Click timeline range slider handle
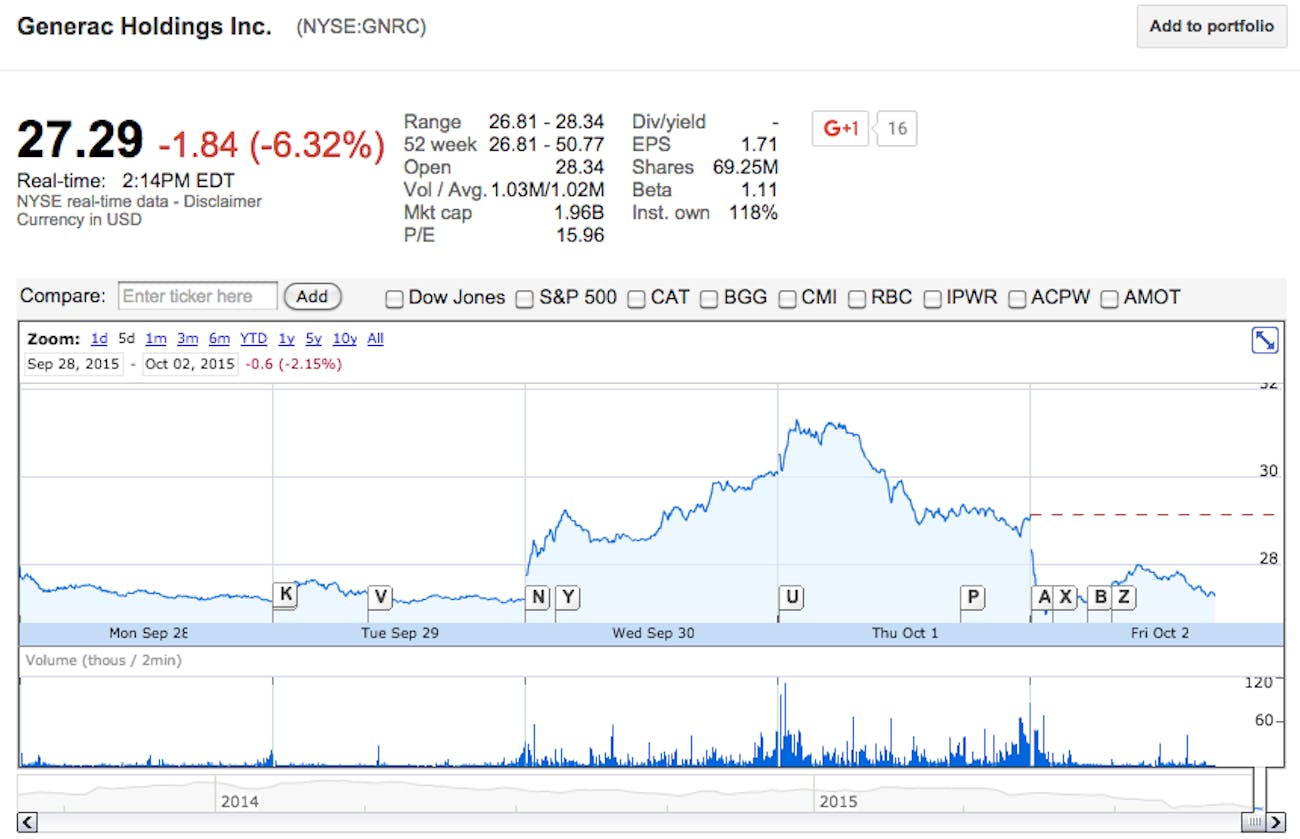Screen dimensions: 1300x839 1253,822
